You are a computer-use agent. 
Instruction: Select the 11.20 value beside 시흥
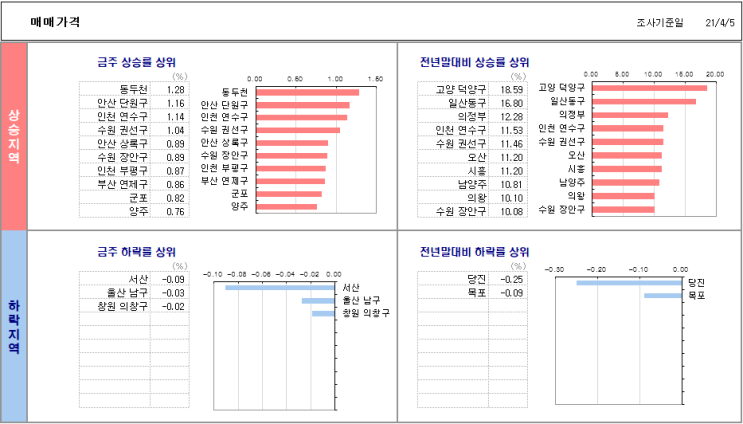[512, 171]
